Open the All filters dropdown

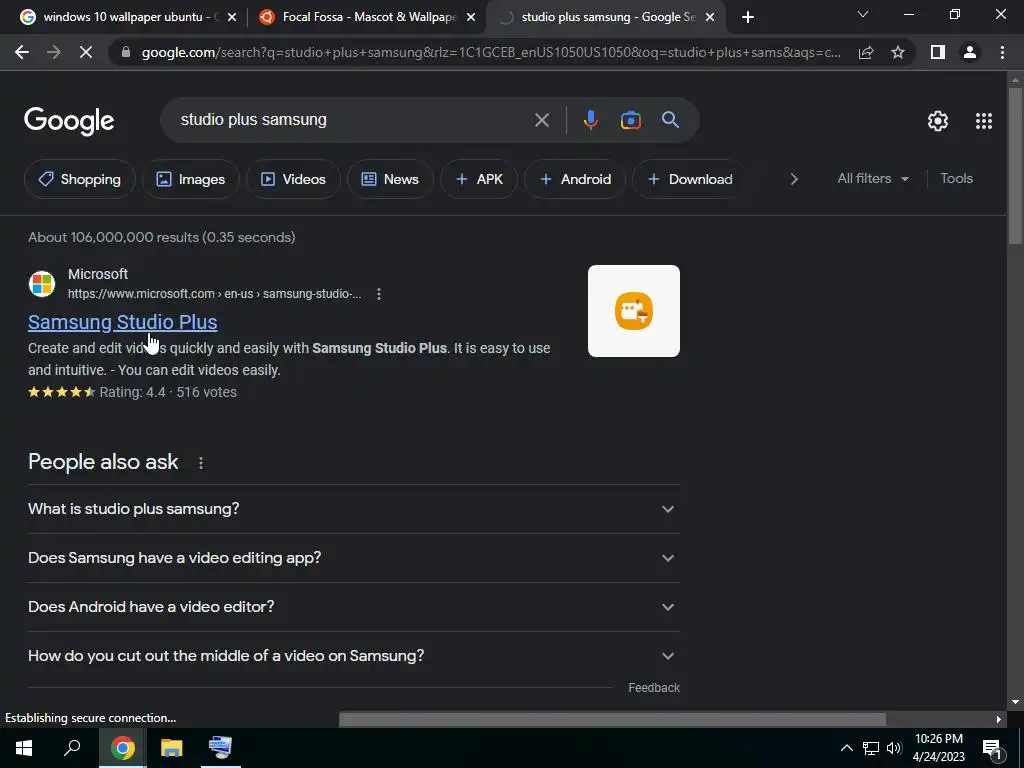[873, 178]
